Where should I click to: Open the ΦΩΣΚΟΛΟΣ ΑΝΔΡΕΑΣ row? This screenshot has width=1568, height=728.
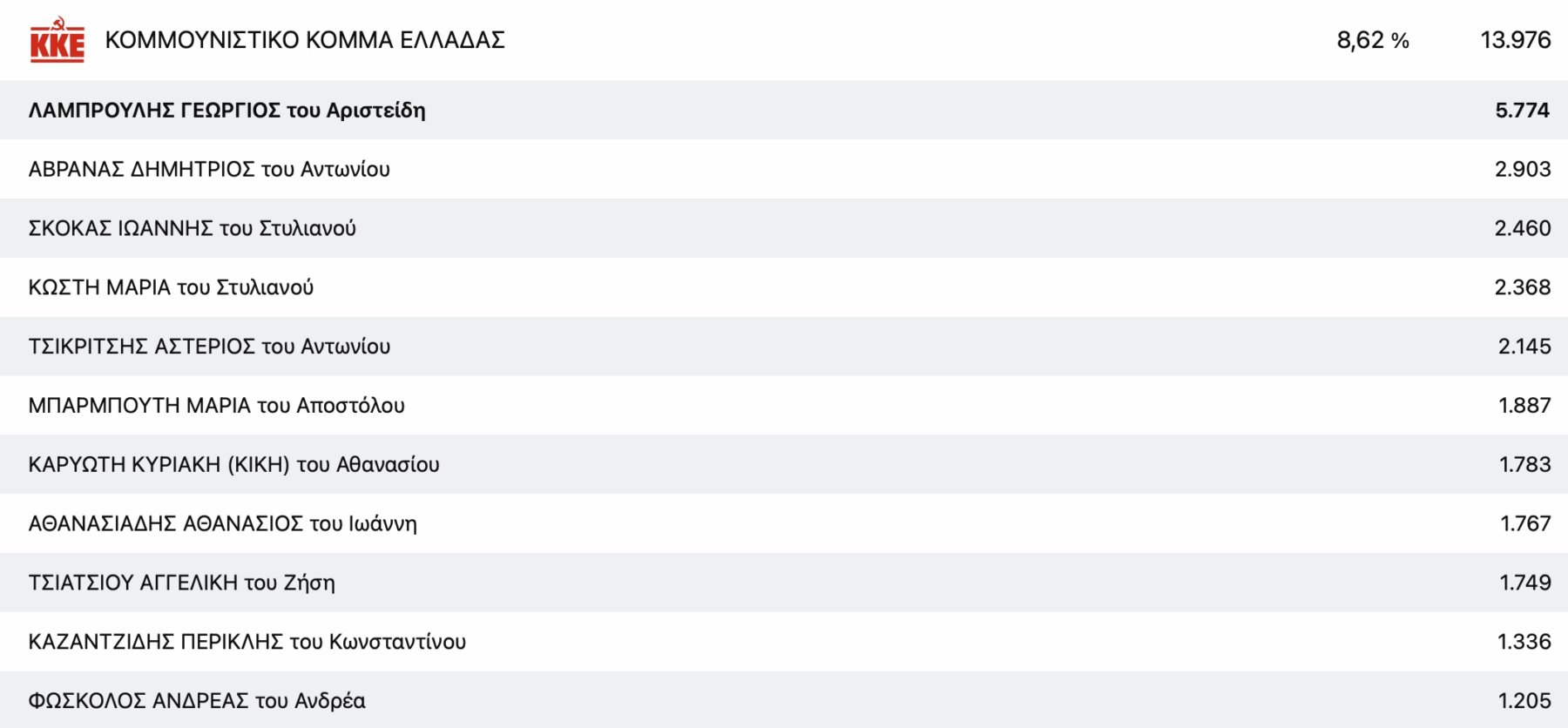[197, 701]
